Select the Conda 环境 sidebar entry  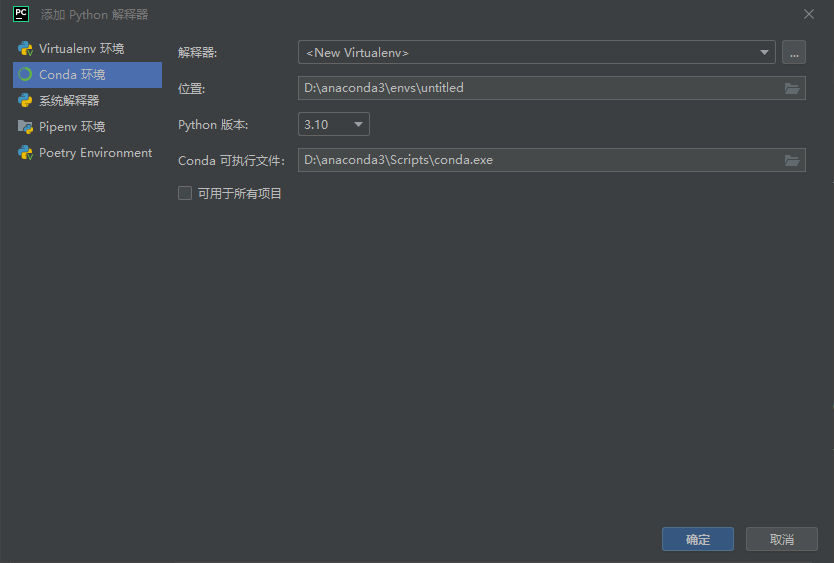pyautogui.click(x=87, y=74)
